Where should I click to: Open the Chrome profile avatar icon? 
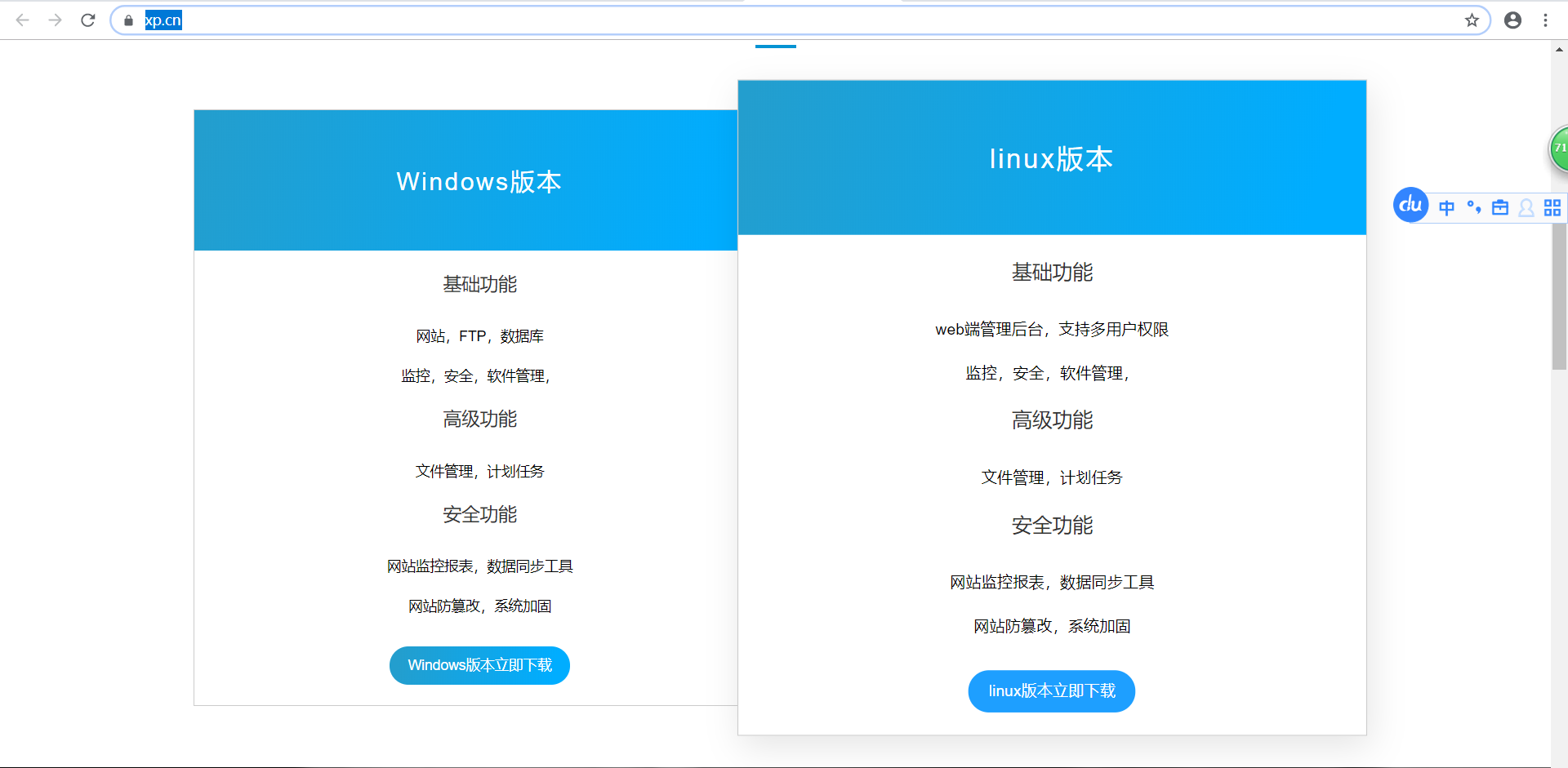point(1512,20)
